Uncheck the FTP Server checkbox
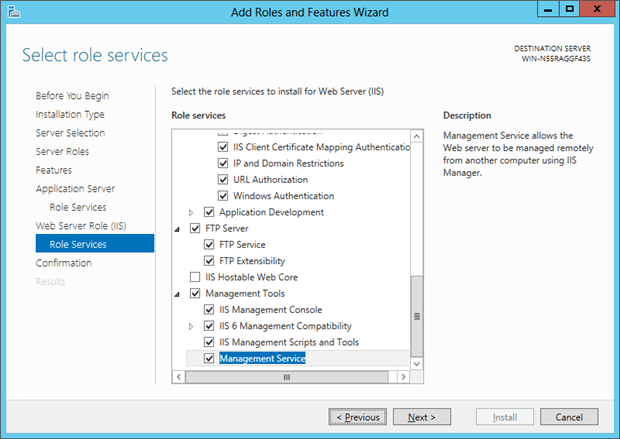This screenshot has height=439, width=620. click(x=195, y=228)
